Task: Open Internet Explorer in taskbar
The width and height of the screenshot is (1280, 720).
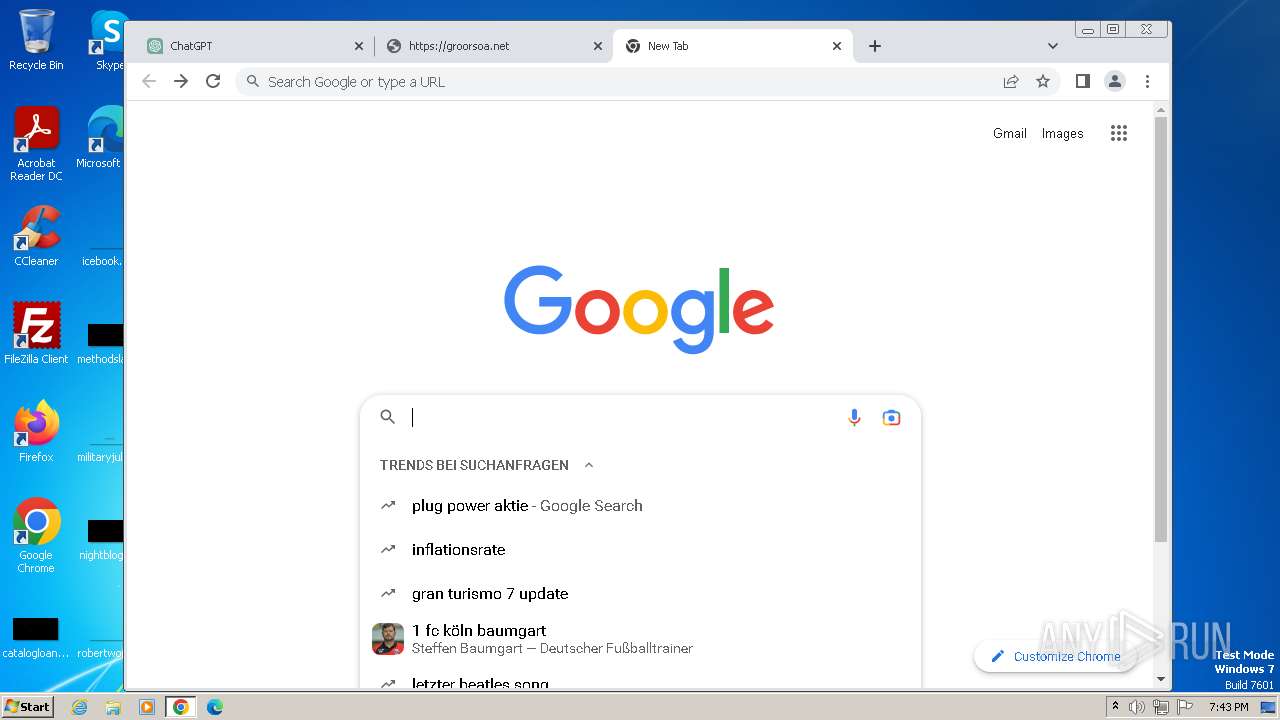Action: point(79,707)
